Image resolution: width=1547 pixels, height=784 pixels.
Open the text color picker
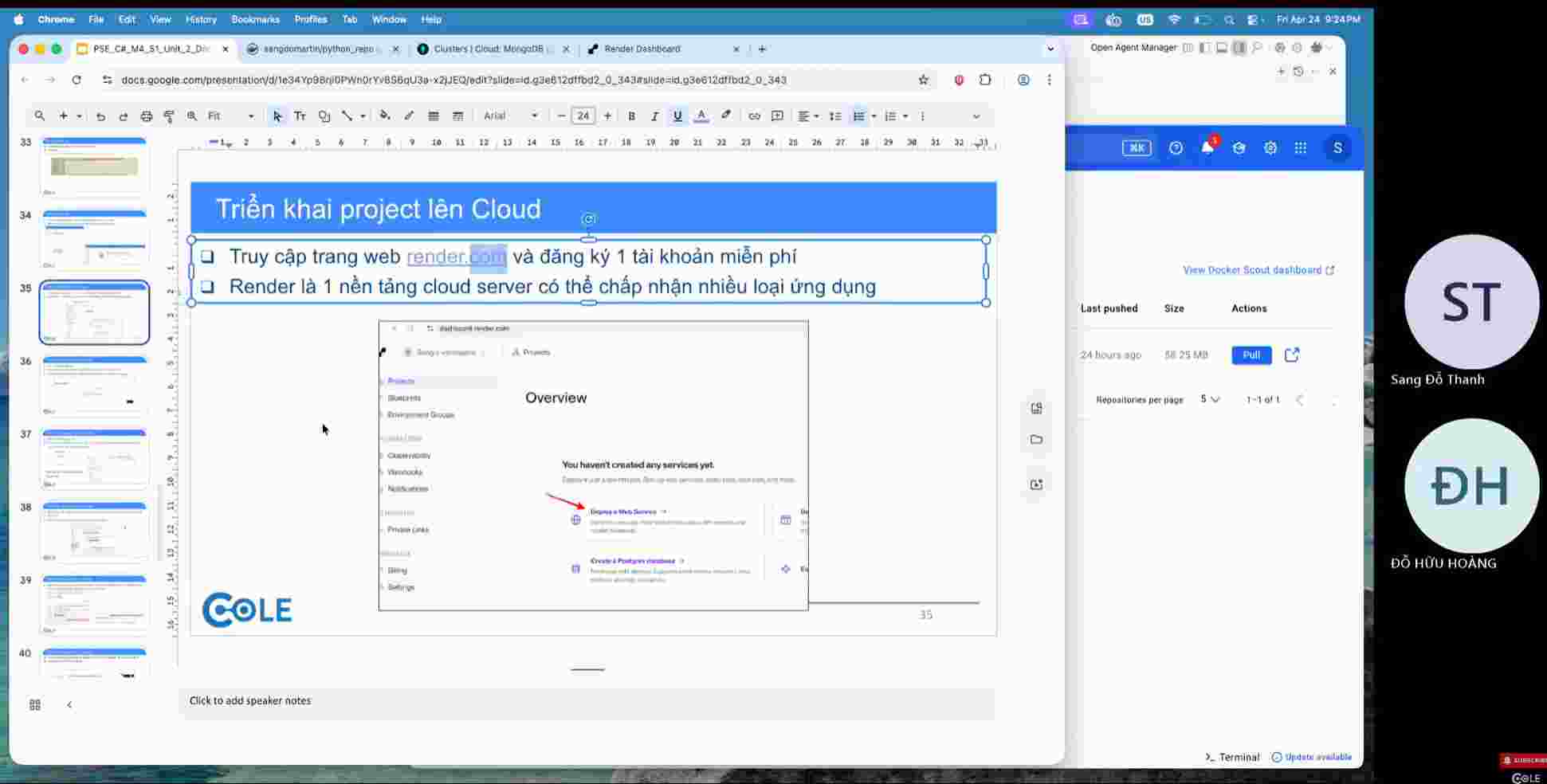click(701, 116)
